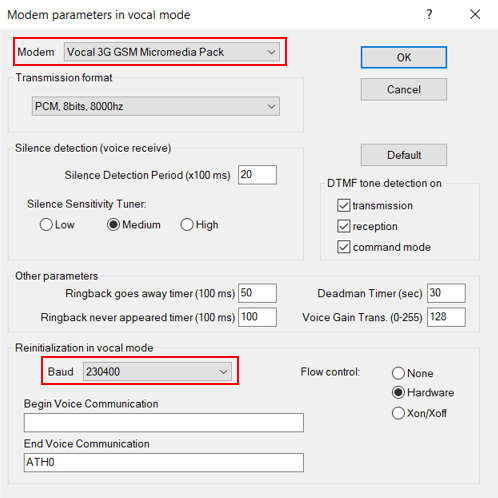Image resolution: width=498 pixels, height=498 pixels.
Task: Click the OK button
Action: (x=404, y=57)
